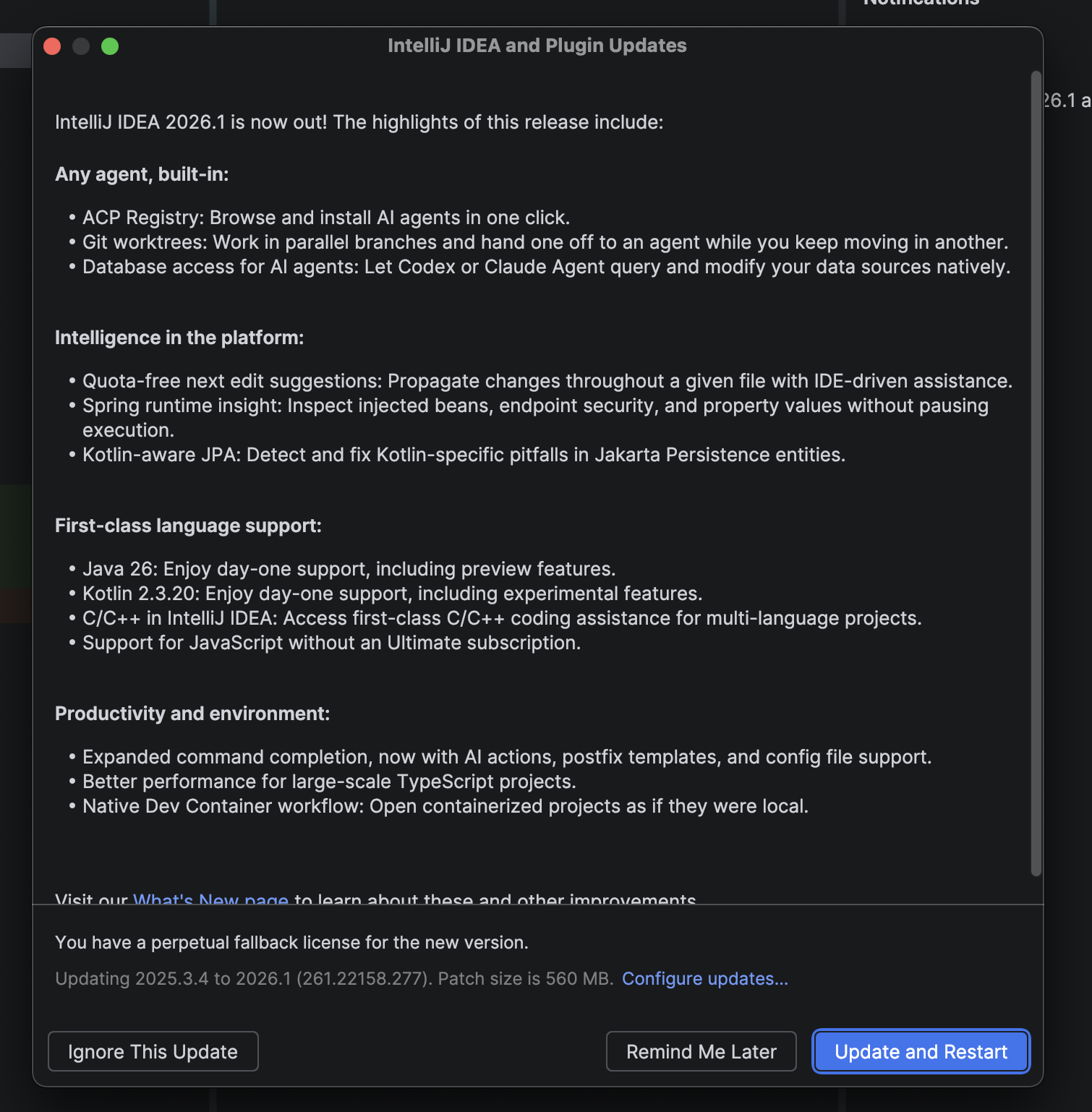This screenshot has height=1112, width=1092.
Task: Click the Ignore This Update button
Action: 153,1051
